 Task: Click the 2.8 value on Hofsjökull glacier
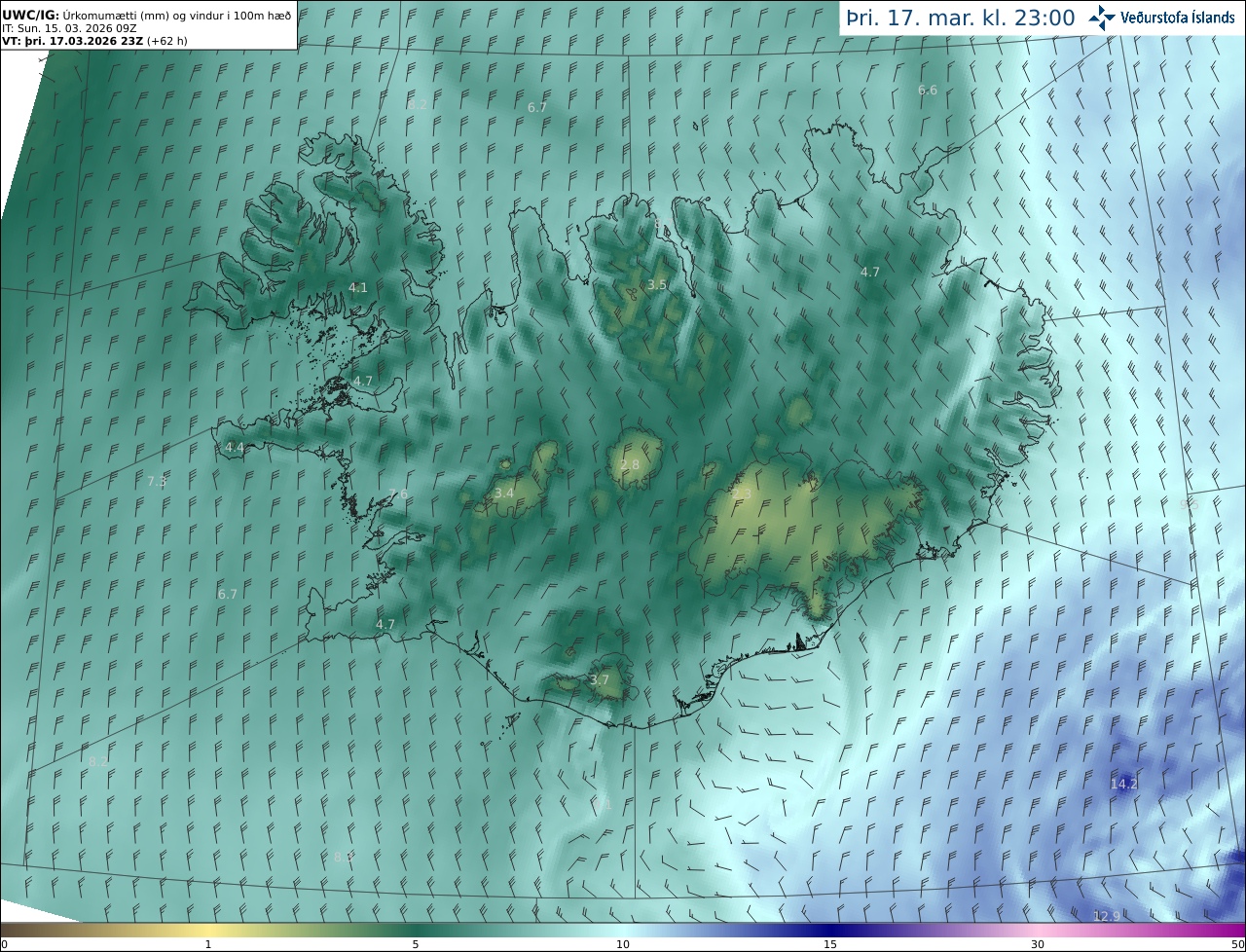(631, 465)
